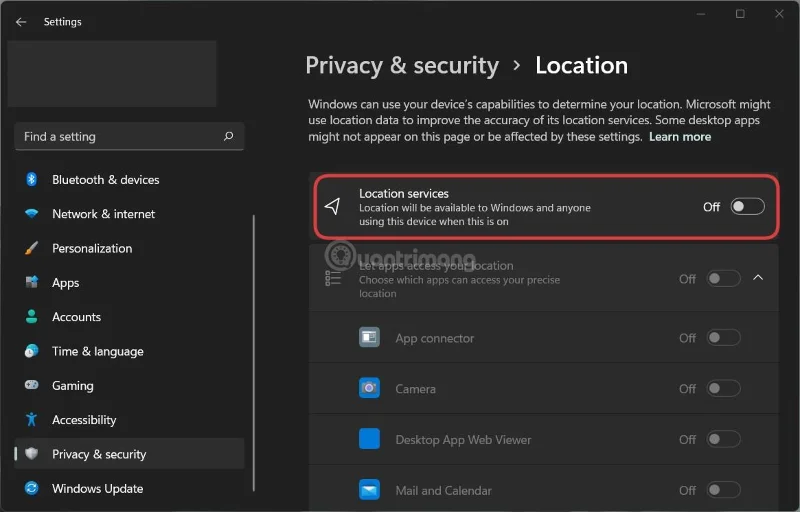The image size is (800, 512).
Task: Click the App connector label
Action: (x=435, y=338)
